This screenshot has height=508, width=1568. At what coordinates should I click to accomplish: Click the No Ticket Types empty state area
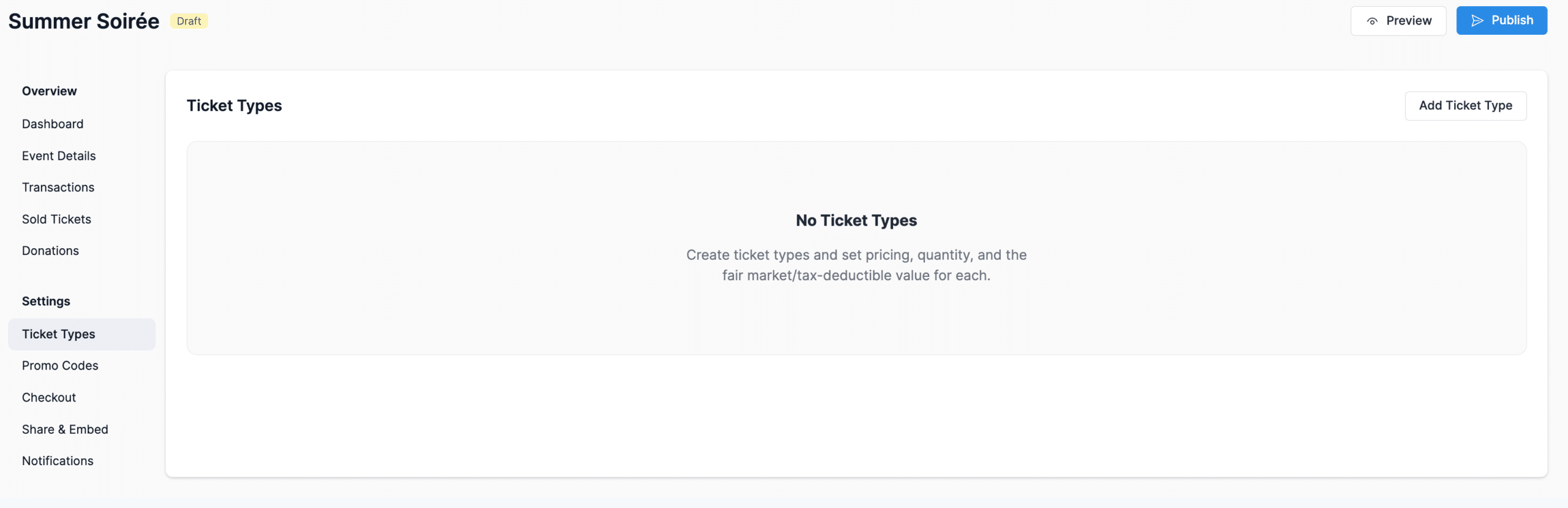[x=856, y=248]
